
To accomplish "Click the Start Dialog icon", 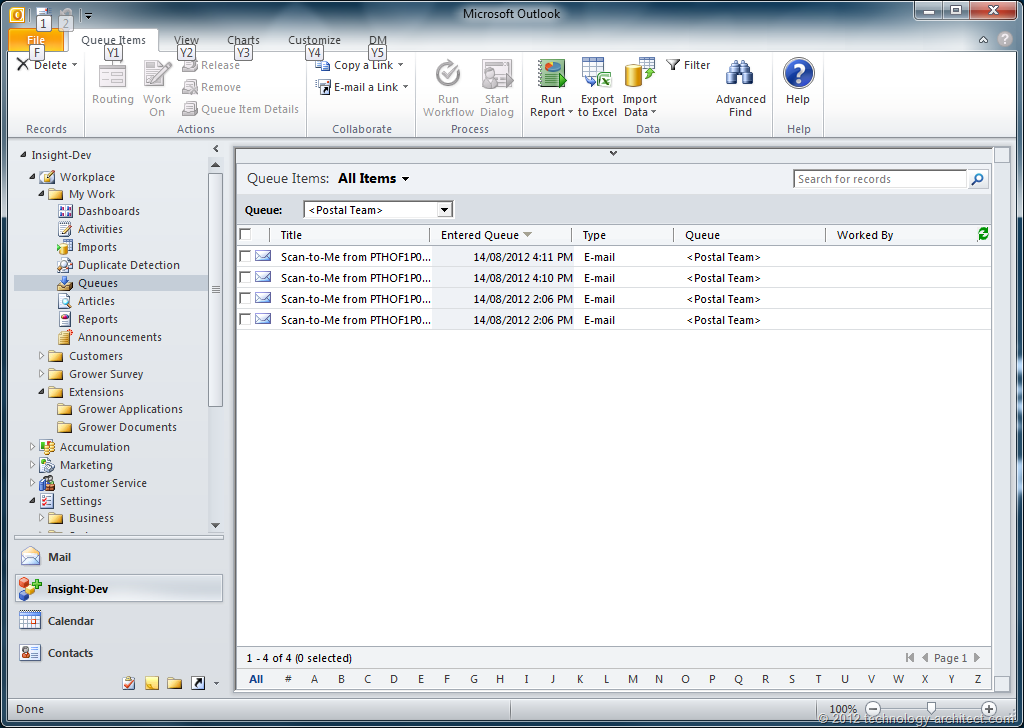I will point(496,73).
